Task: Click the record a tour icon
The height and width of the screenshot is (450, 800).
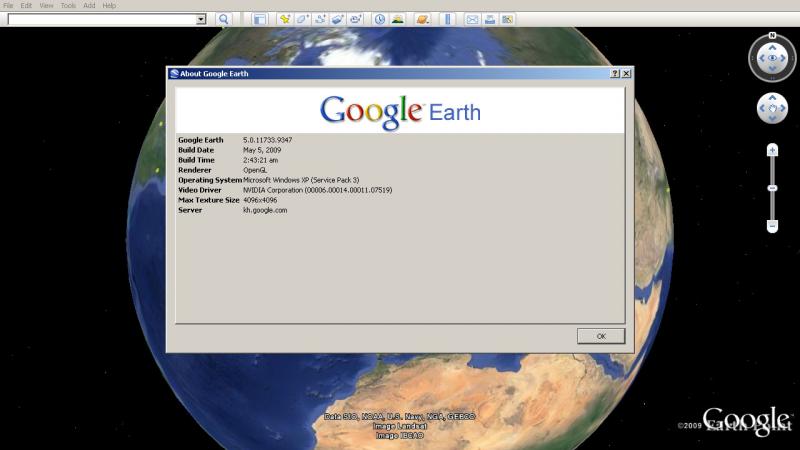Action: coord(356,19)
